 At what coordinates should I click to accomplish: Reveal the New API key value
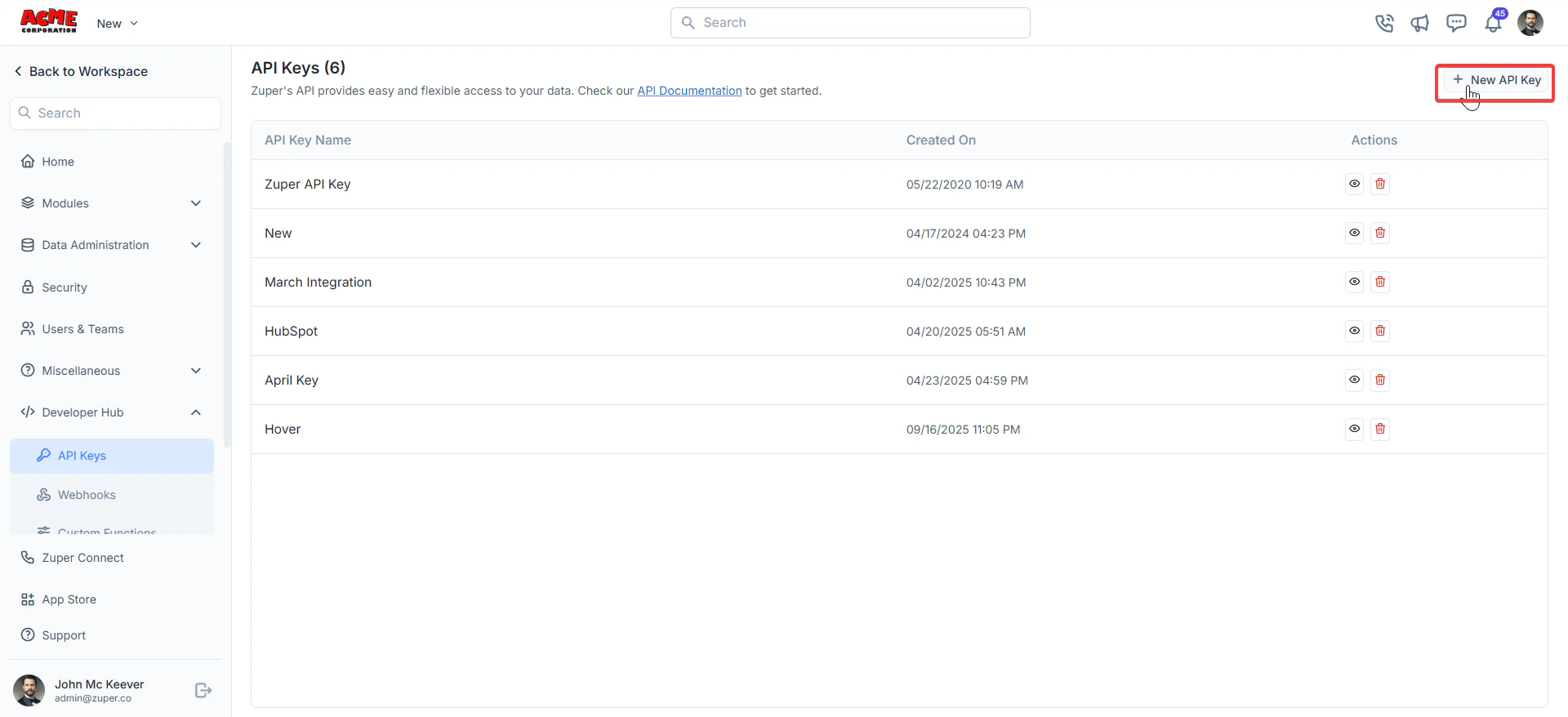[x=1355, y=233]
